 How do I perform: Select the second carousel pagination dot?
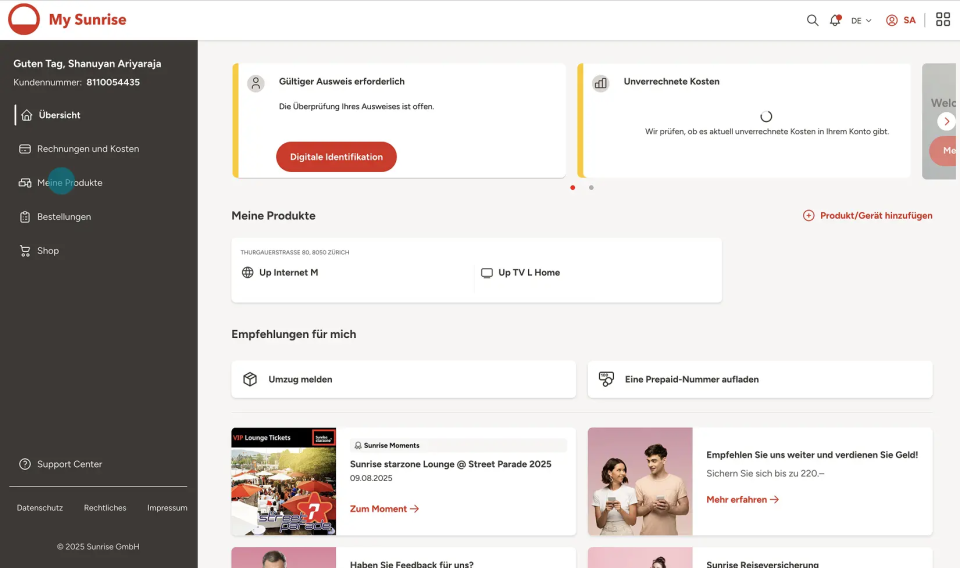pyautogui.click(x=591, y=188)
